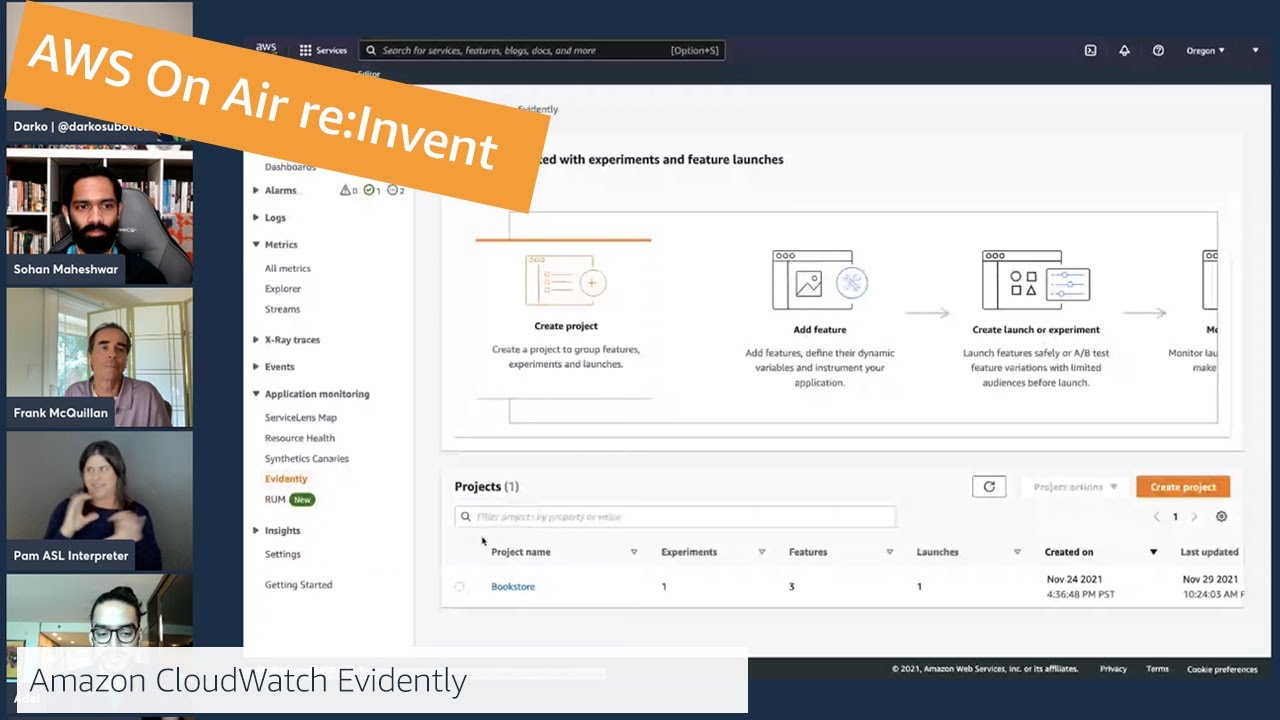Go to the previous page arrow in Projects
The height and width of the screenshot is (720, 1280).
click(1156, 517)
